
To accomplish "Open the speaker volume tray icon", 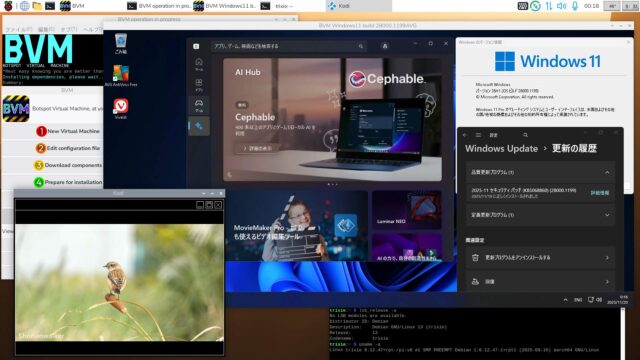I will pyautogui.click(x=562, y=6).
